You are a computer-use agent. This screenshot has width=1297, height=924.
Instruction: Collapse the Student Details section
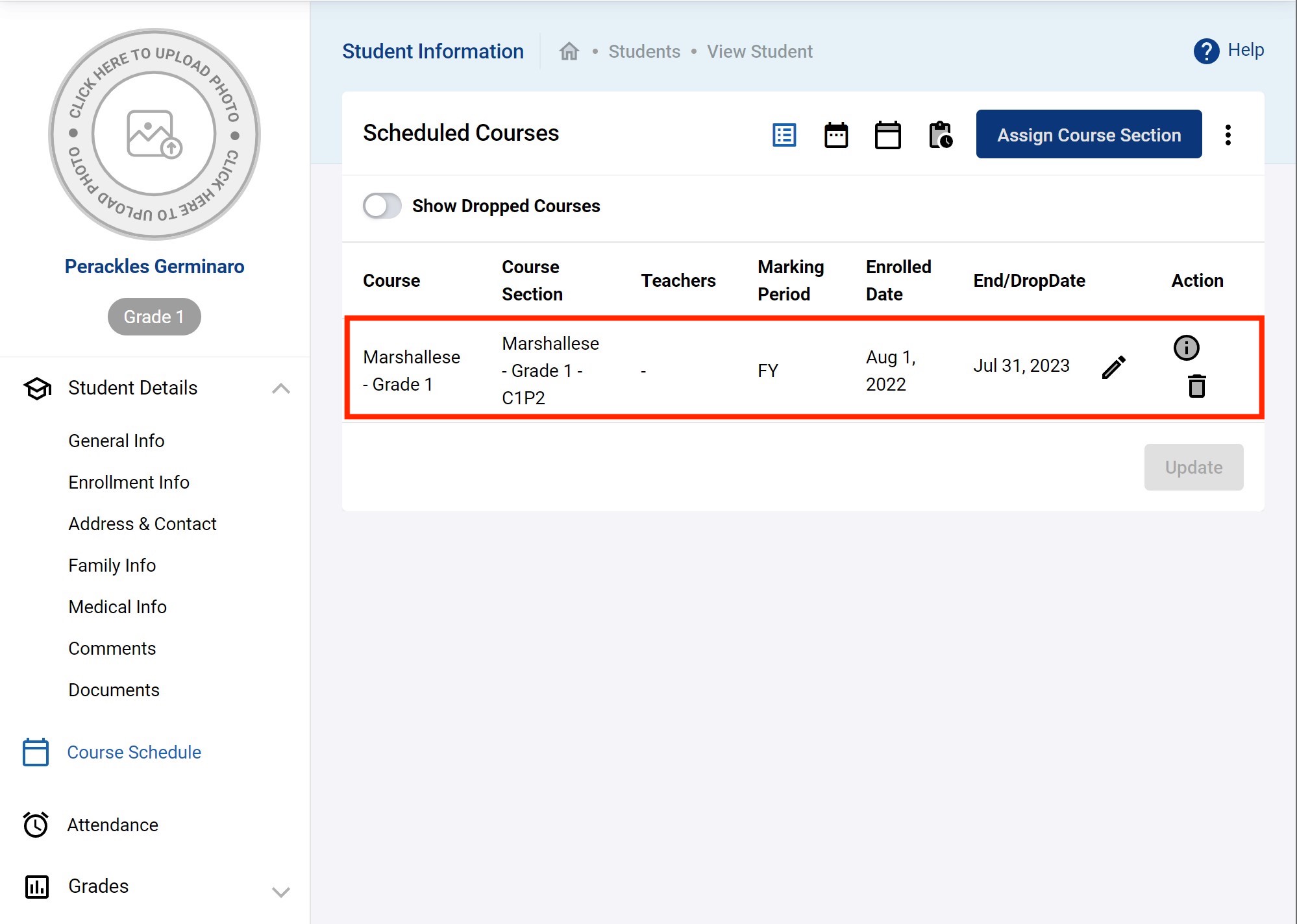point(280,388)
